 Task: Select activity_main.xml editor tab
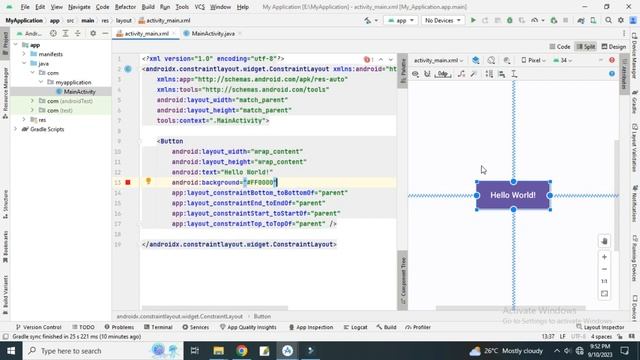click(146, 33)
